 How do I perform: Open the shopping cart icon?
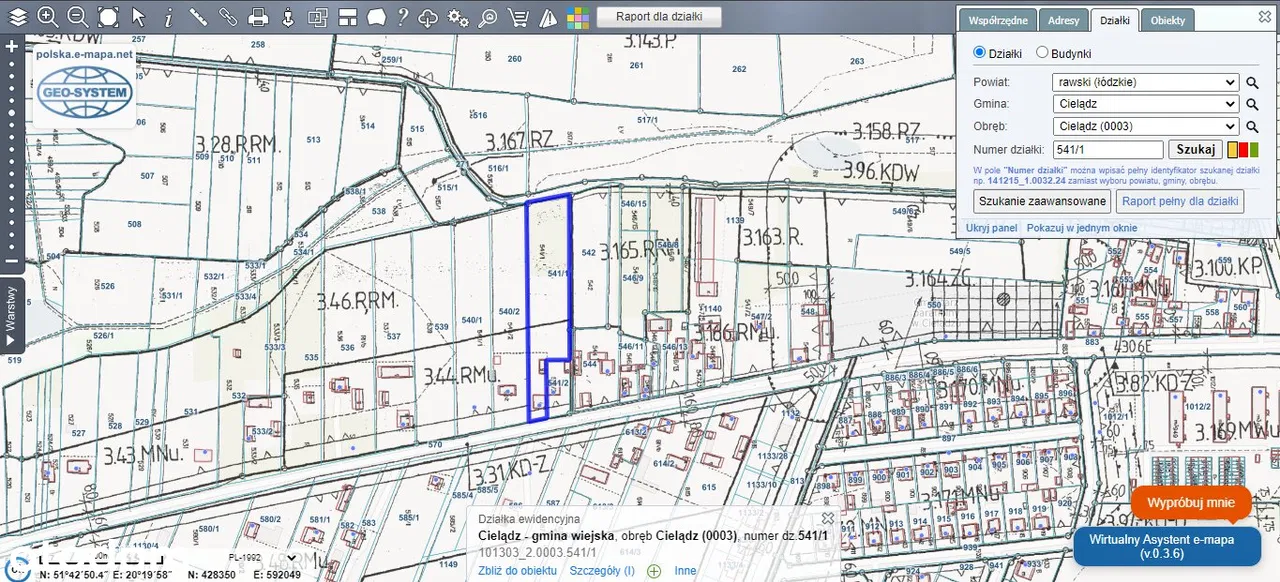518,17
